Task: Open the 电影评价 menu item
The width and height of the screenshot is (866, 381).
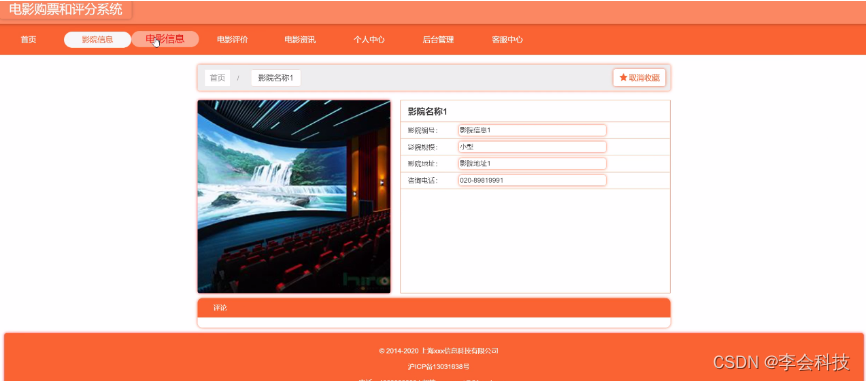Action: pyautogui.click(x=233, y=40)
